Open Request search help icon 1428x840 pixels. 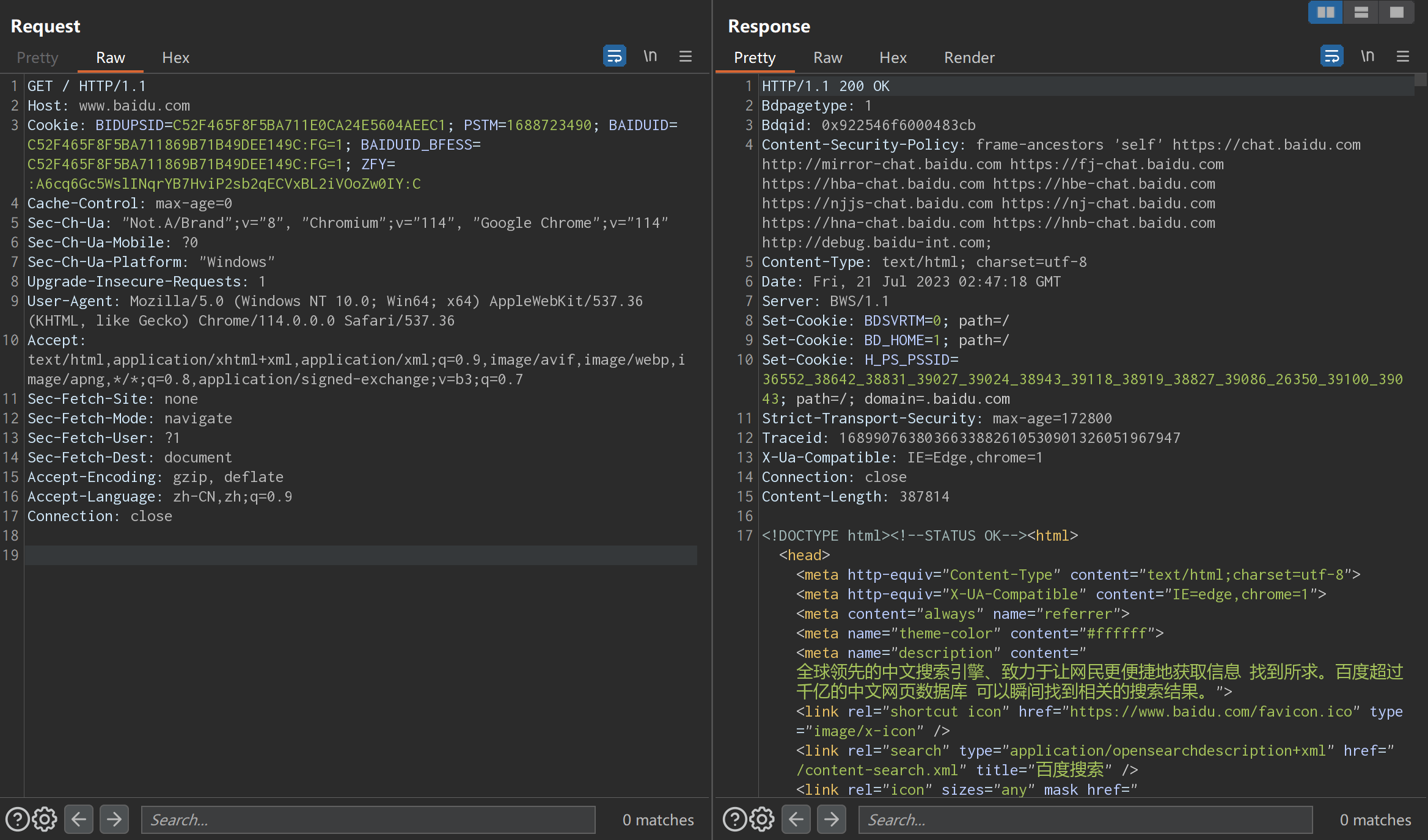[x=17, y=819]
